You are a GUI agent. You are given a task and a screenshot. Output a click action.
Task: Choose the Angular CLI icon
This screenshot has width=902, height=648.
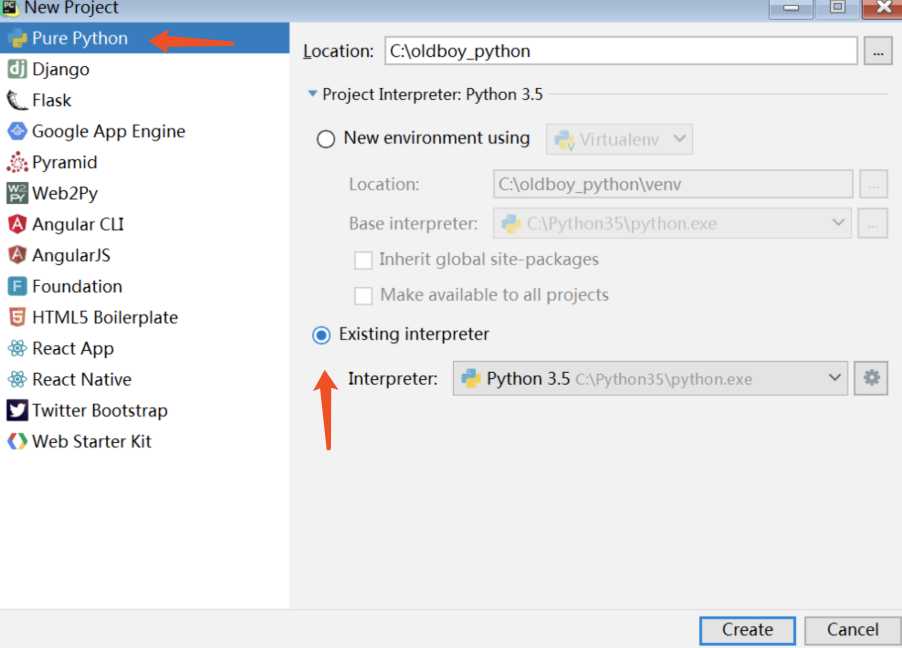tap(17, 224)
